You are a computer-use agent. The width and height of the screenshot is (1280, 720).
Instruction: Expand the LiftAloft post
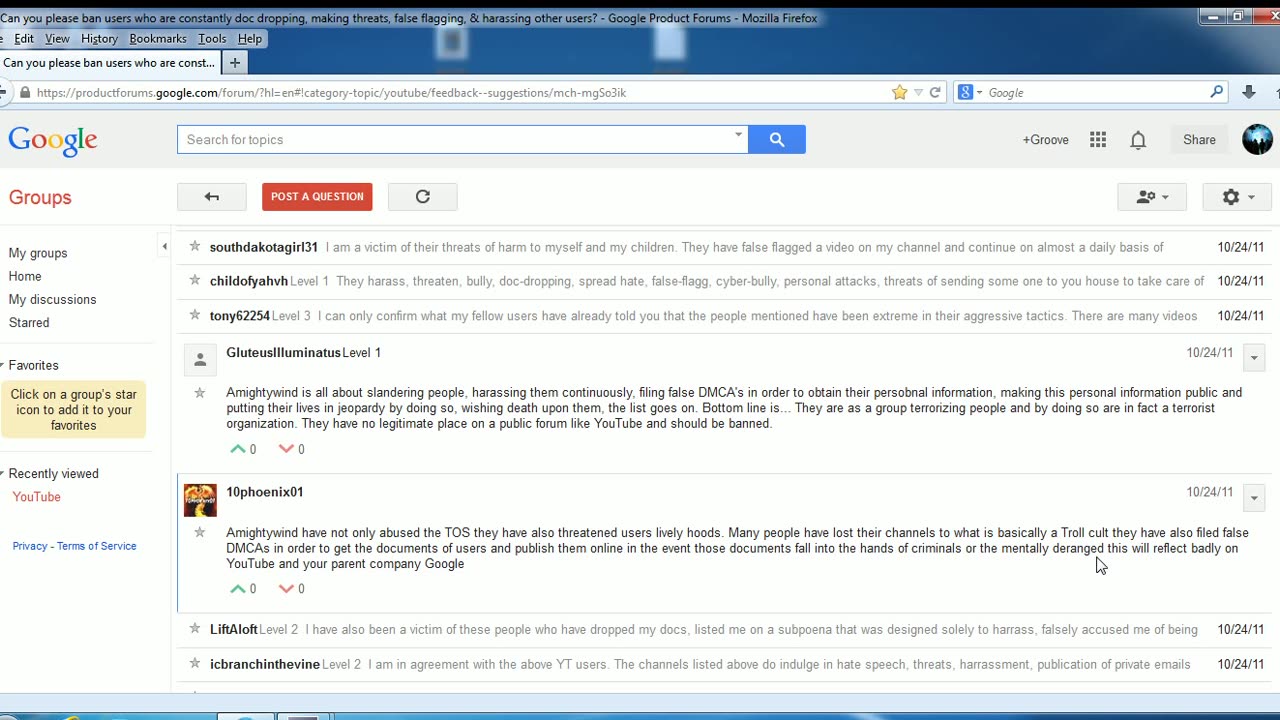pos(723,629)
